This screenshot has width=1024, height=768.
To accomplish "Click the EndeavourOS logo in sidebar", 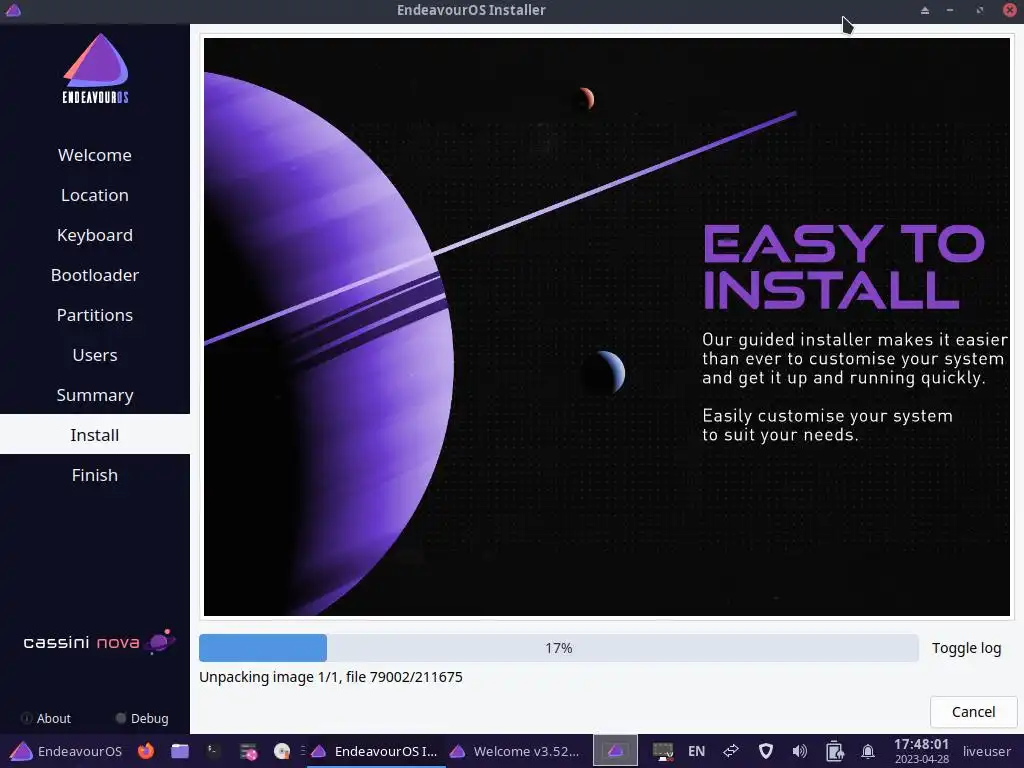I will [95, 68].
